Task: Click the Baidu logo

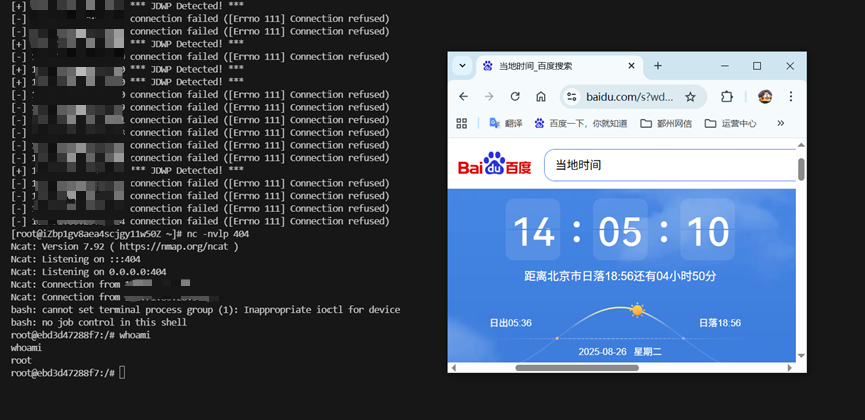Action: click(494, 165)
